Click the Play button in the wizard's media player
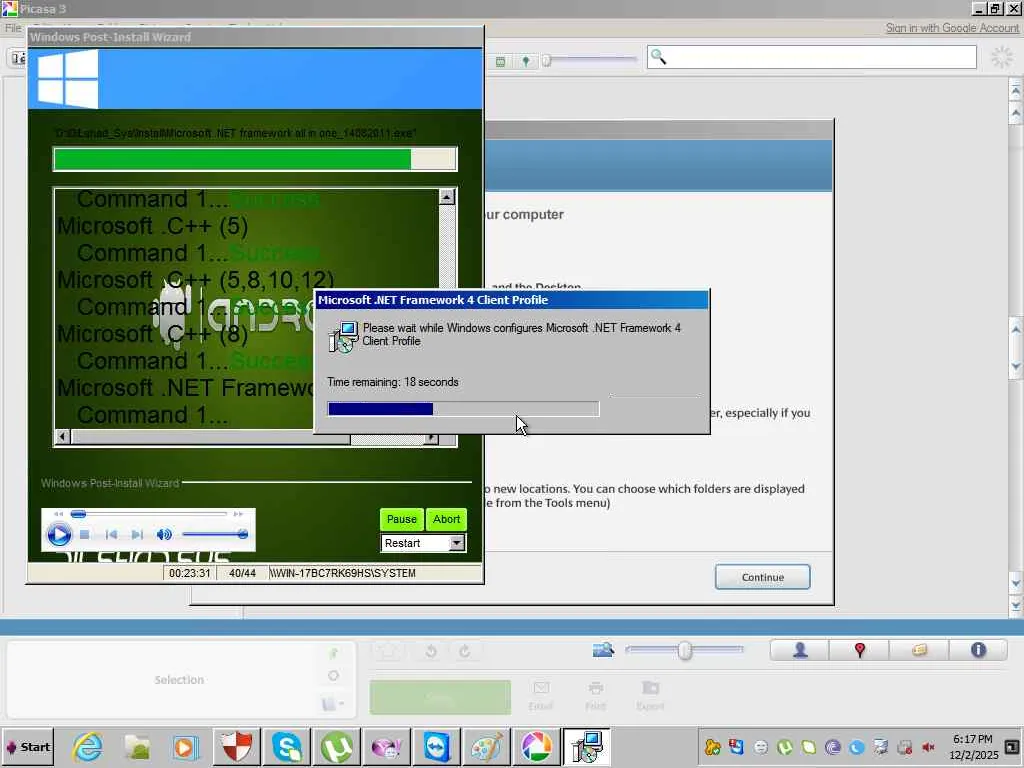 59,535
